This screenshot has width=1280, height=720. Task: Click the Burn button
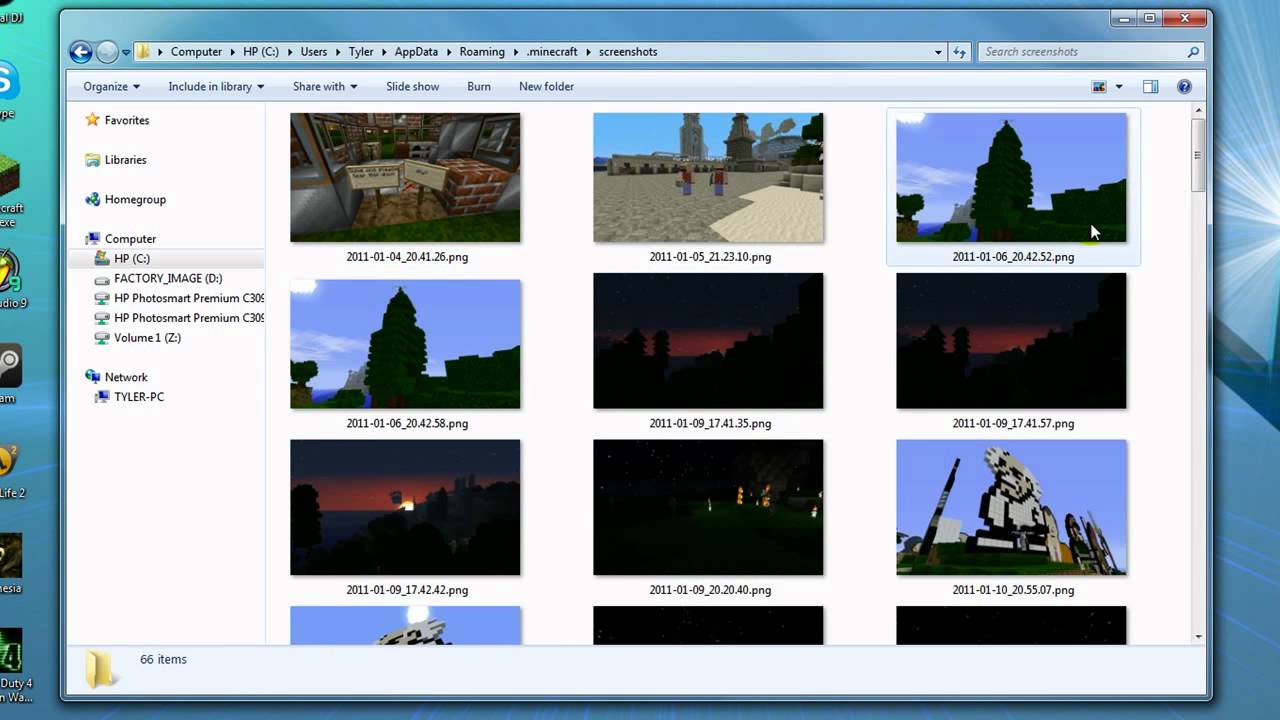[x=479, y=87]
